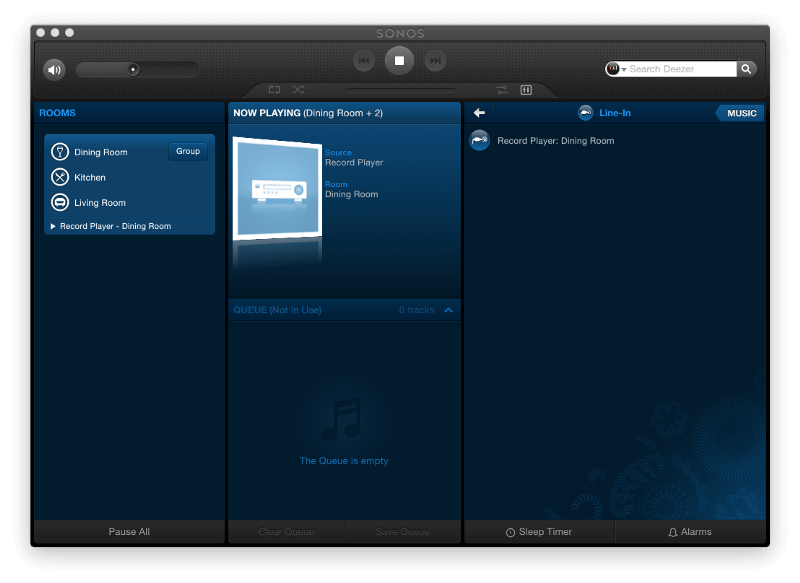Click the Line-In icon in the header
The height and width of the screenshot is (583, 800).
[585, 113]
